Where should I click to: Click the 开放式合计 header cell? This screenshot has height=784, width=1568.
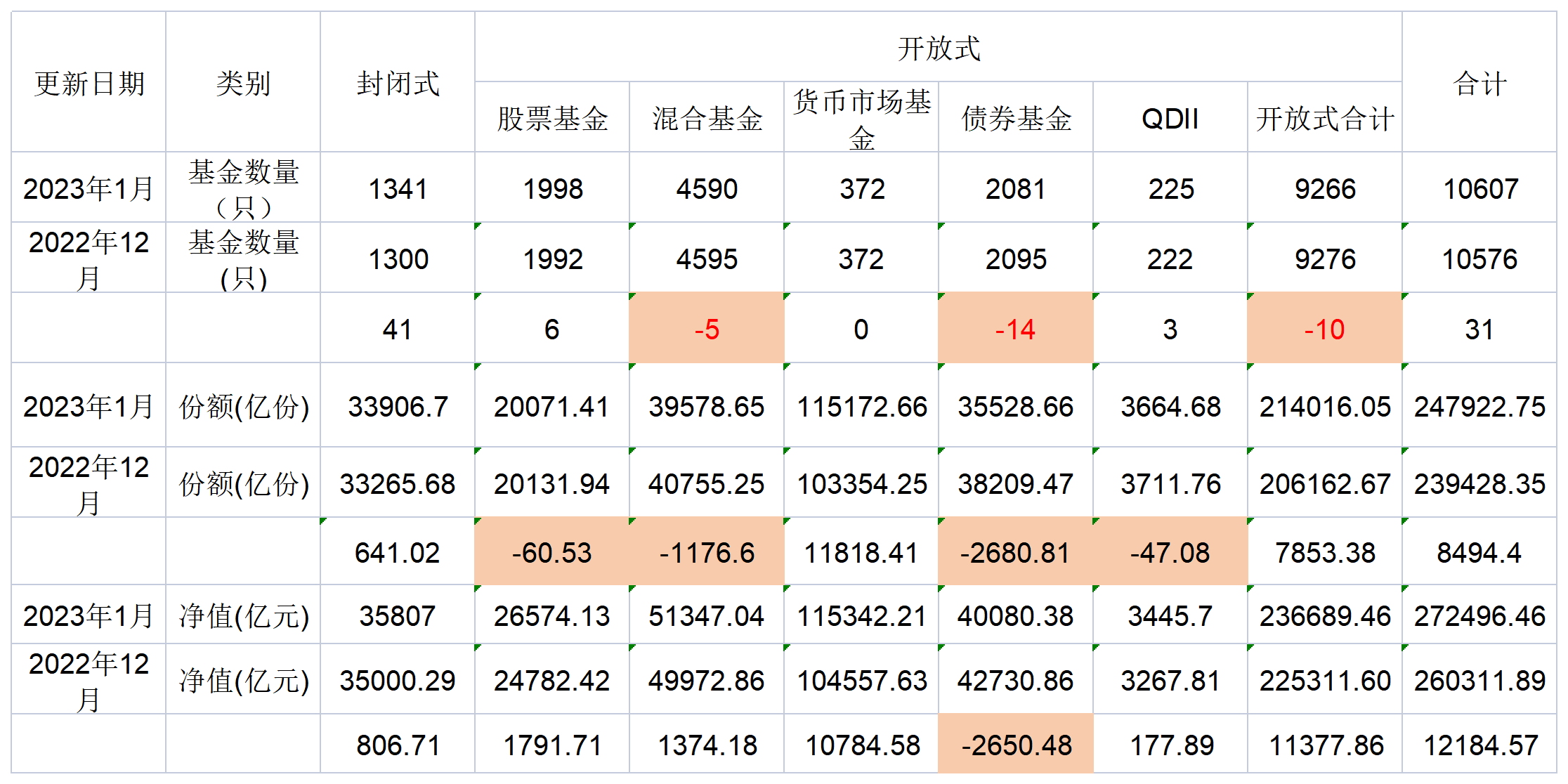point(1324,118)
